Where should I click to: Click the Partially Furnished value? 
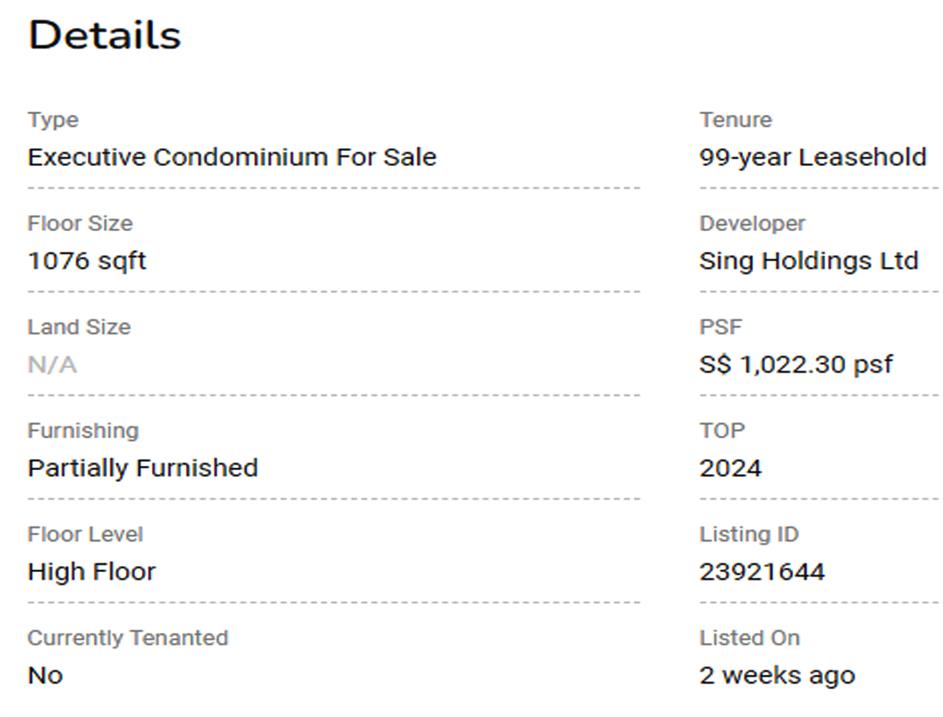click(143, 468)
